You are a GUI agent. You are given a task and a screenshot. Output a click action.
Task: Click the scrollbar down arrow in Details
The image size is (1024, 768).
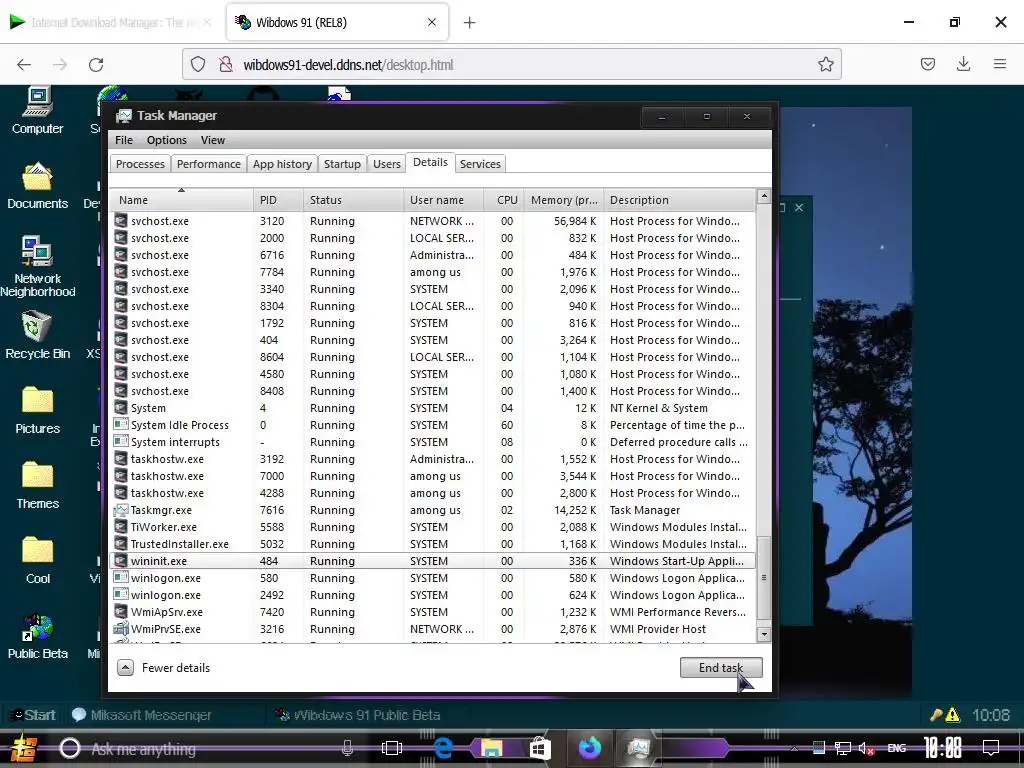coord(763,634)
